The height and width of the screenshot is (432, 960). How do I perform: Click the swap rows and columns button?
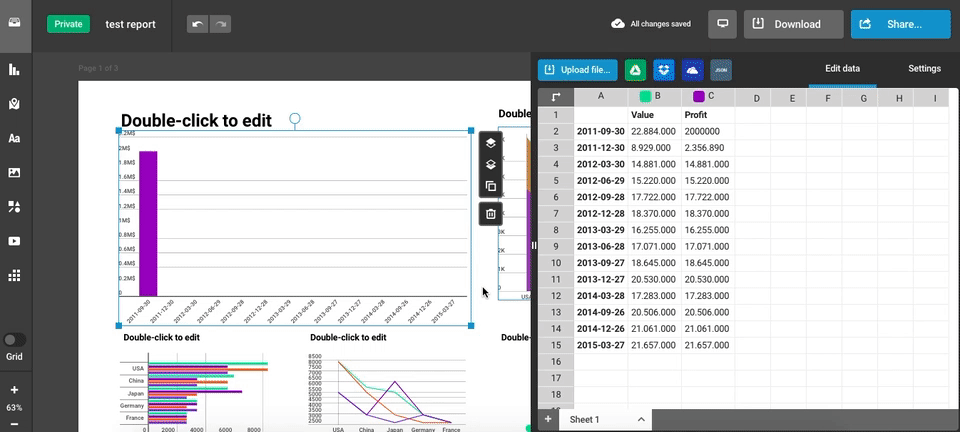click(x=556, y=97)
